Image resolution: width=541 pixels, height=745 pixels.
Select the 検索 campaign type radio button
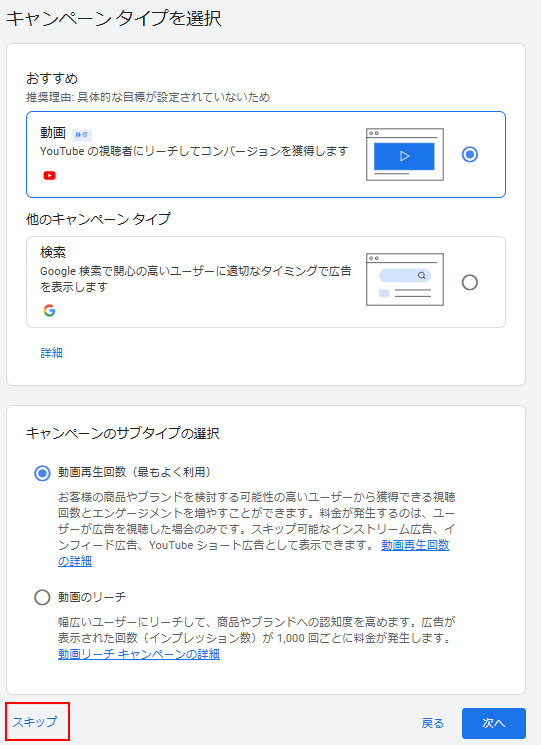(x=470, y=283)
